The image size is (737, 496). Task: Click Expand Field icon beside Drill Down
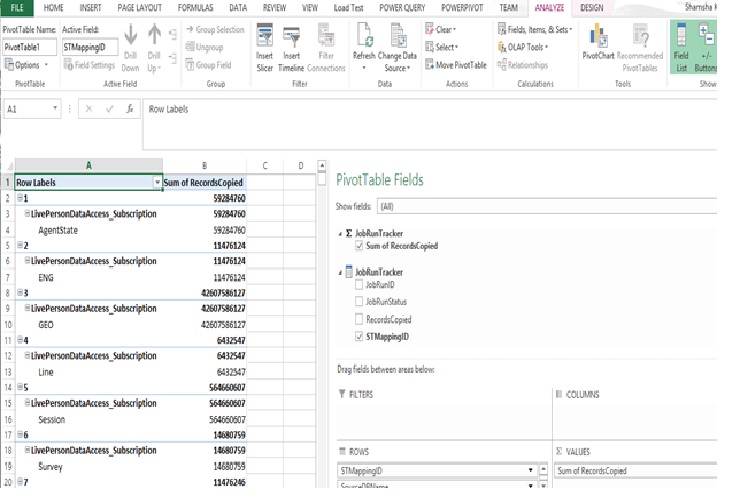(173, 34)
